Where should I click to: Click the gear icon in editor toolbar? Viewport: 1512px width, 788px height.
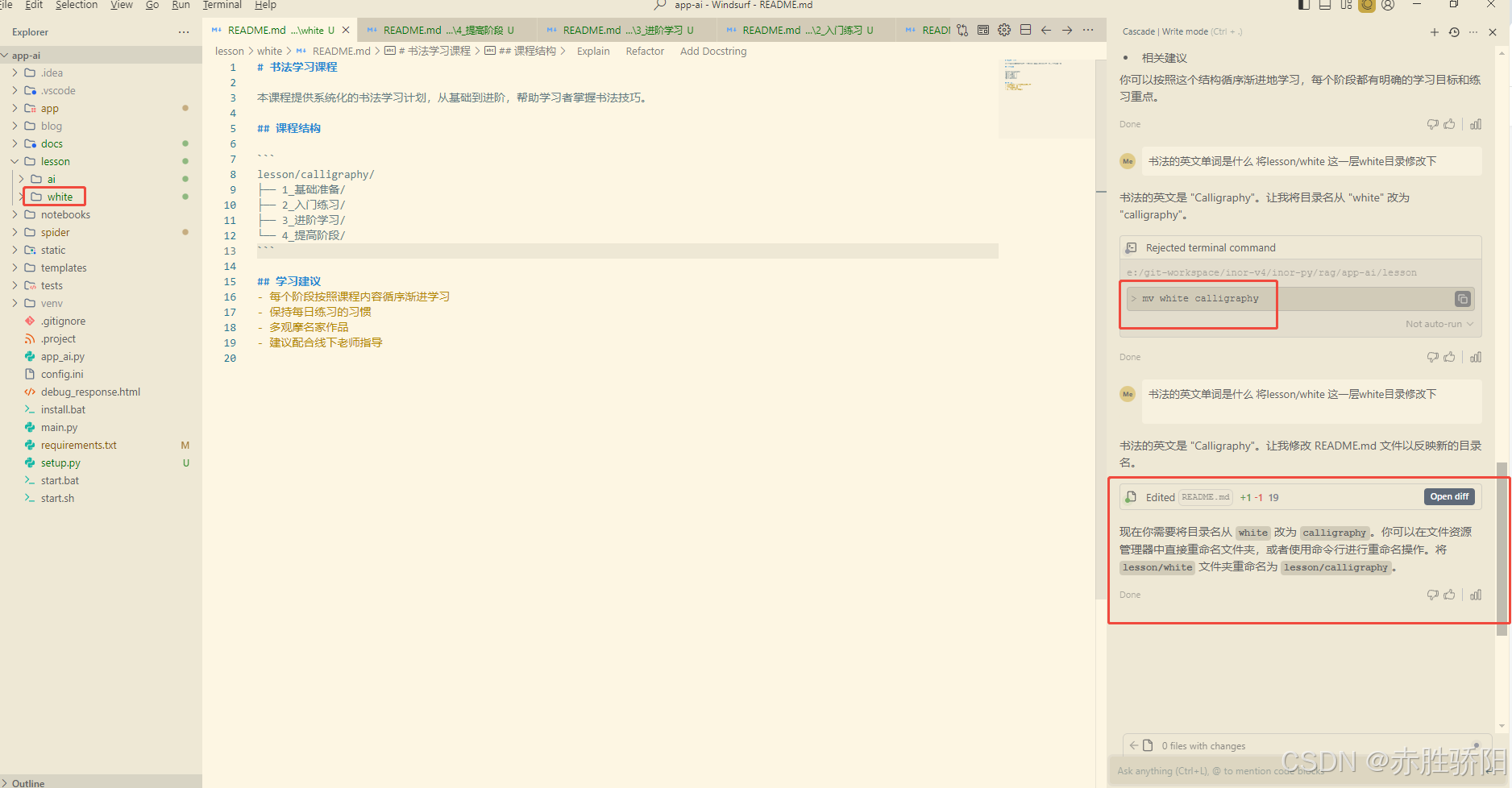[x=1004, y=30]
